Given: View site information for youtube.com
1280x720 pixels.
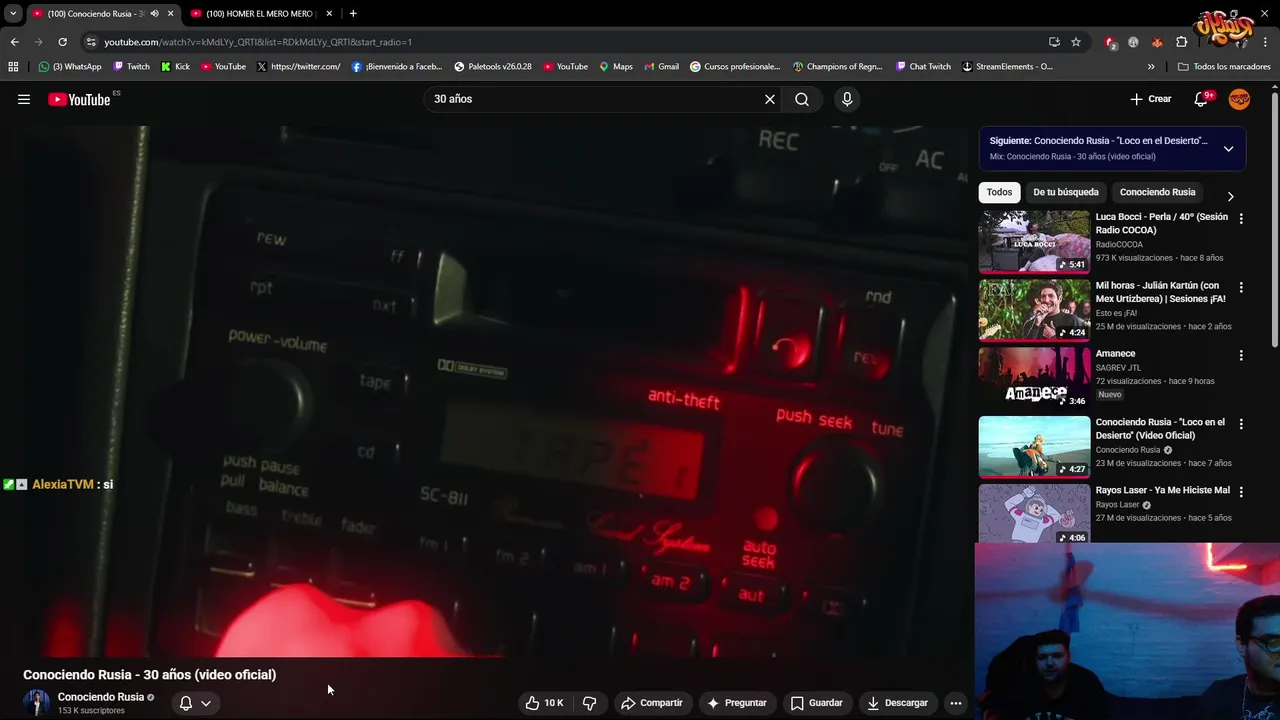Looking at the screenshot, I should click(91, 42).
